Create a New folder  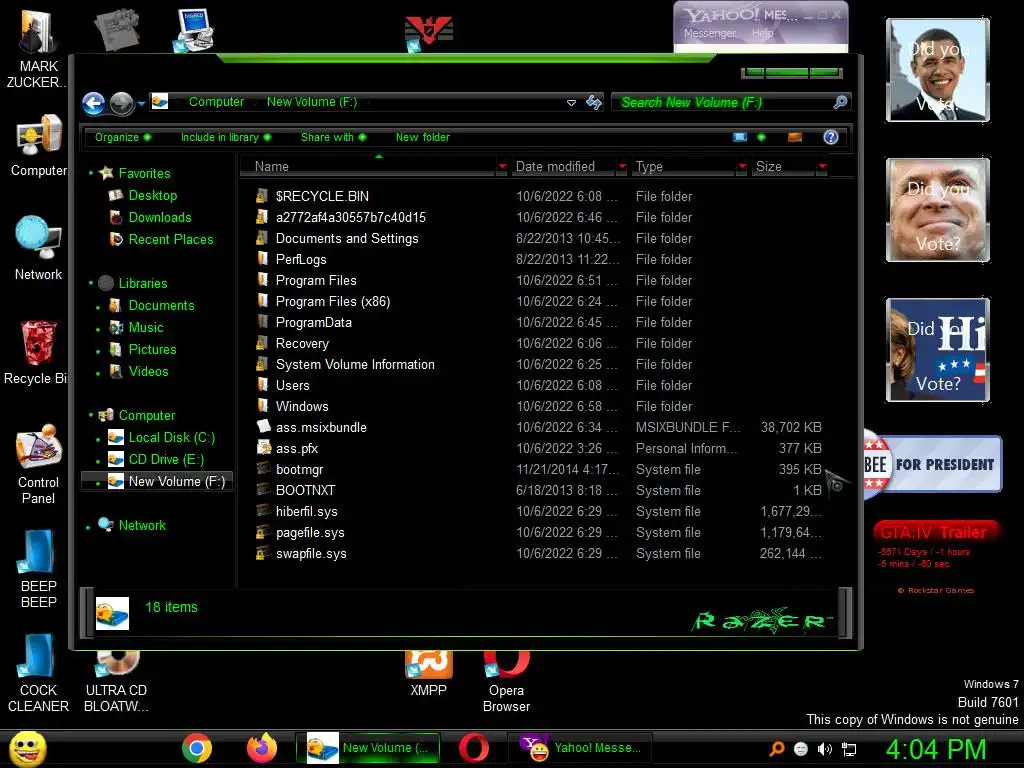(x=423, y=137)
